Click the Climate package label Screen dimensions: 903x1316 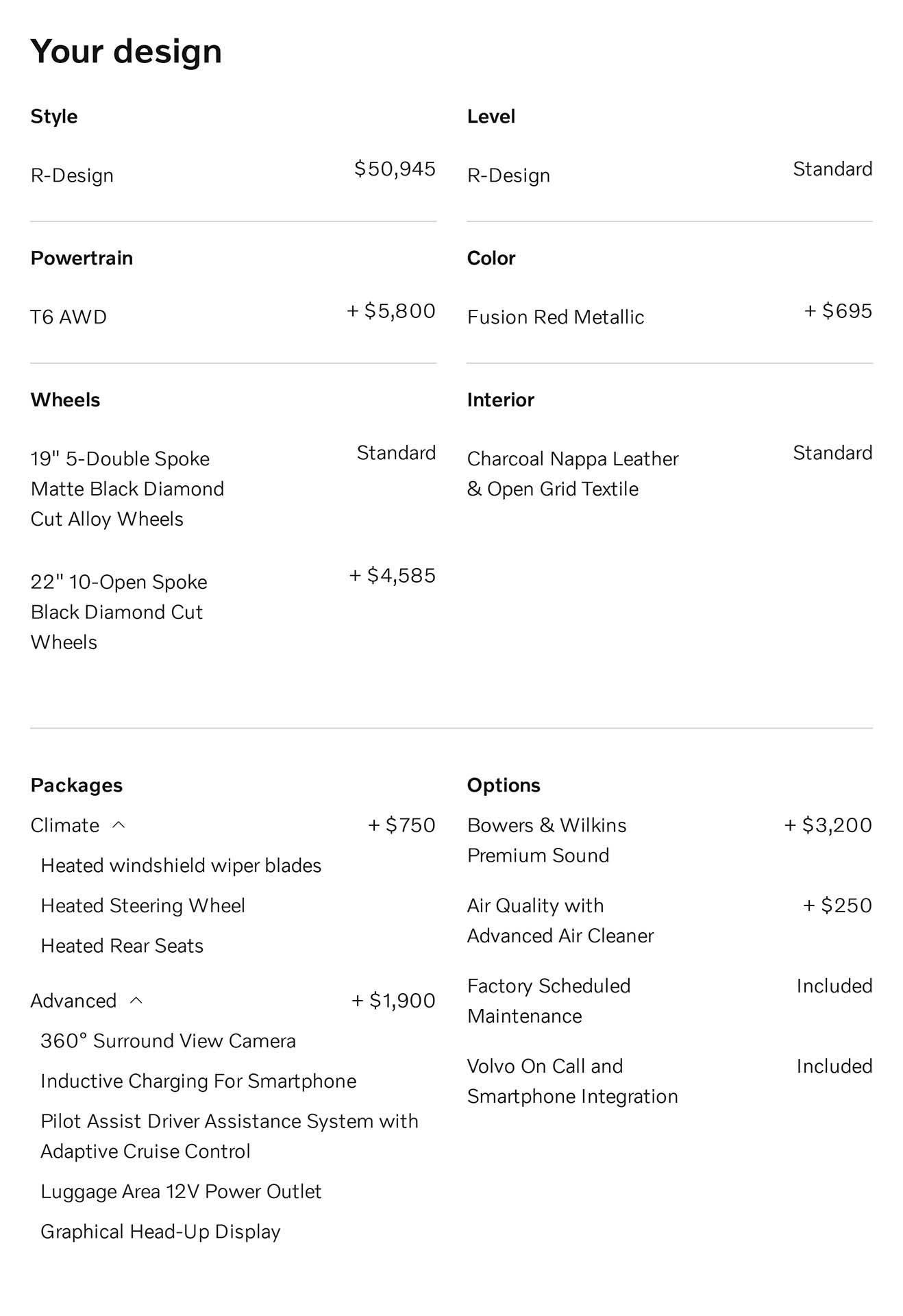point(65,825)
